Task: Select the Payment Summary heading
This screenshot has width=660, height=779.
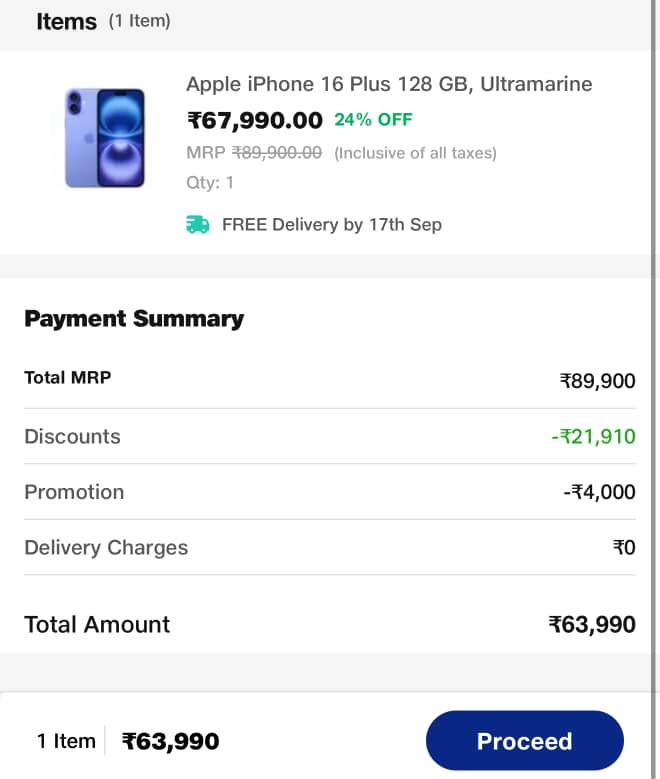Action: 134,319
